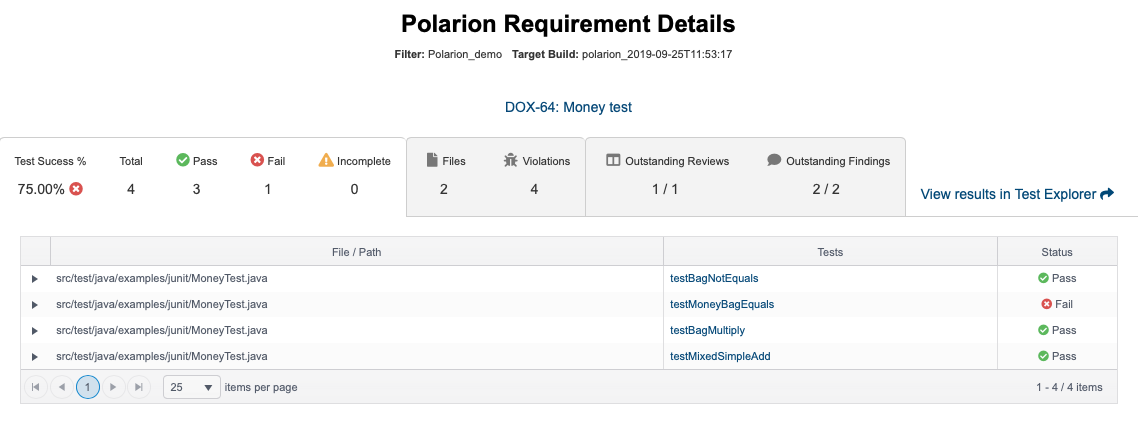Go to the last page of results
Viewport: 1138px width, 424px height.
click(139, 387)
